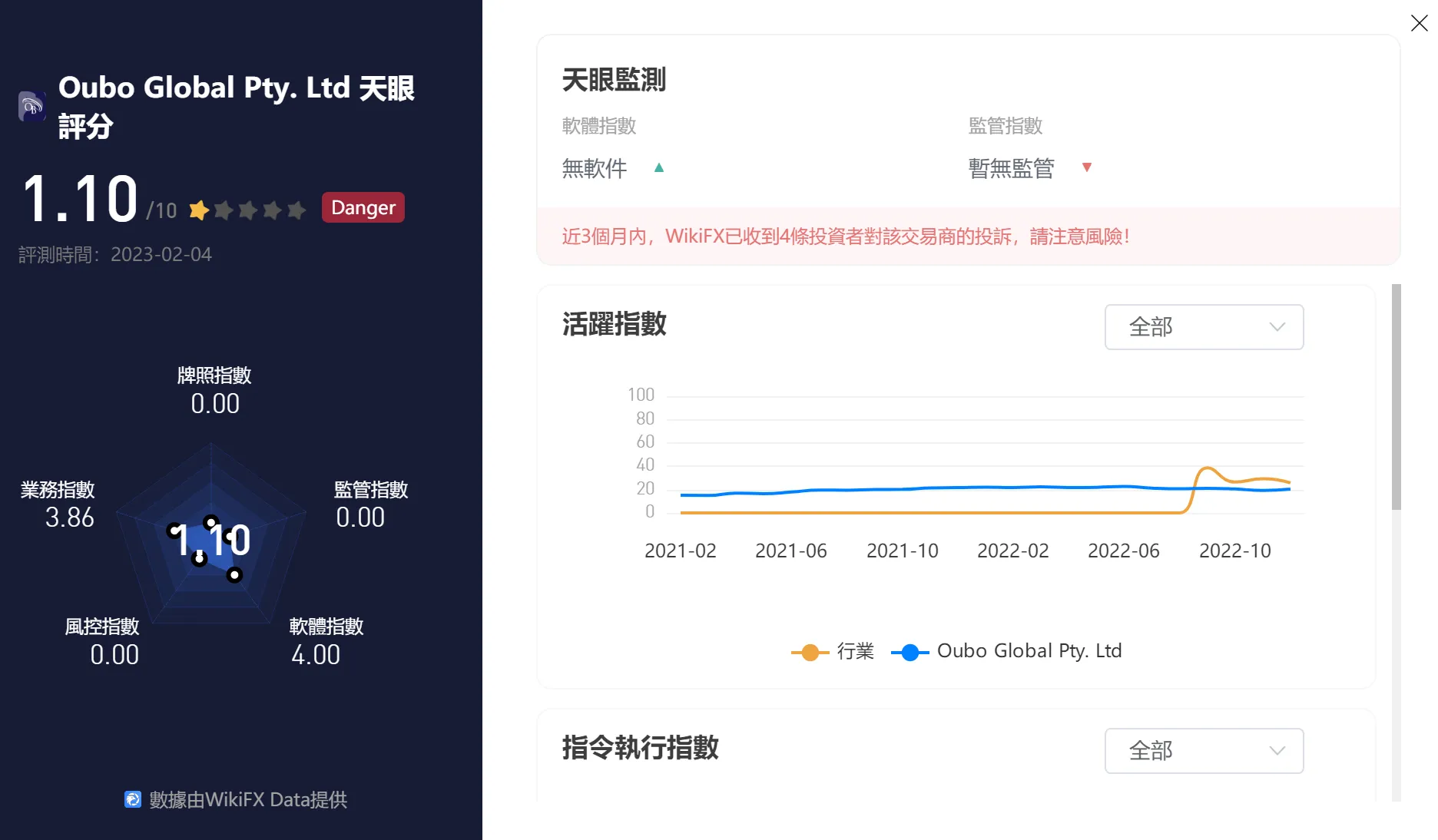Click the 2022-02 axis label
Image resolution: width=1438 pixels, height=840 pixels.
click(1013, 551)
